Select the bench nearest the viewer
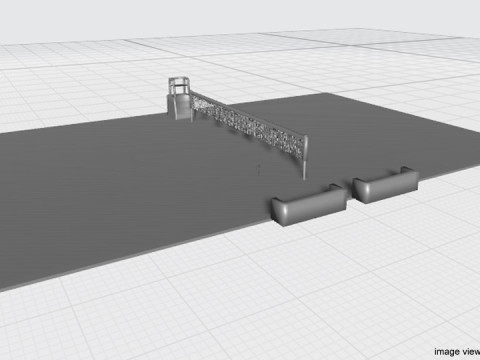Image resolution: width=480 pixels, height=360 pixels. [x=309, y=204]
